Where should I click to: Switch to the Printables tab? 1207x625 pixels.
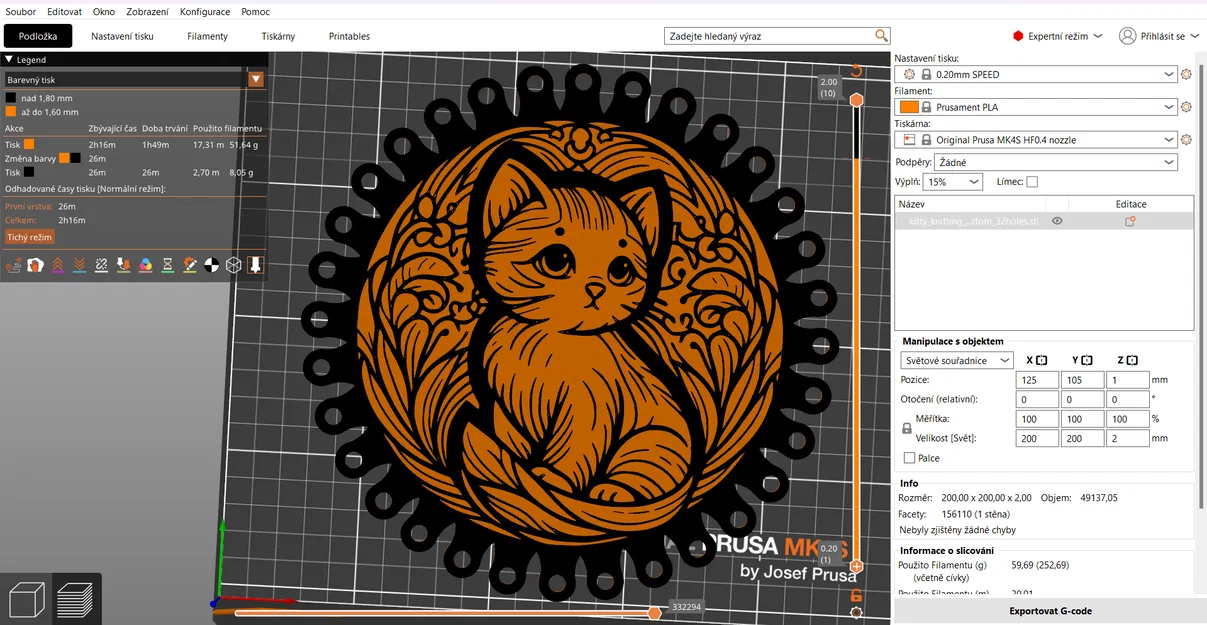point(349,36)
